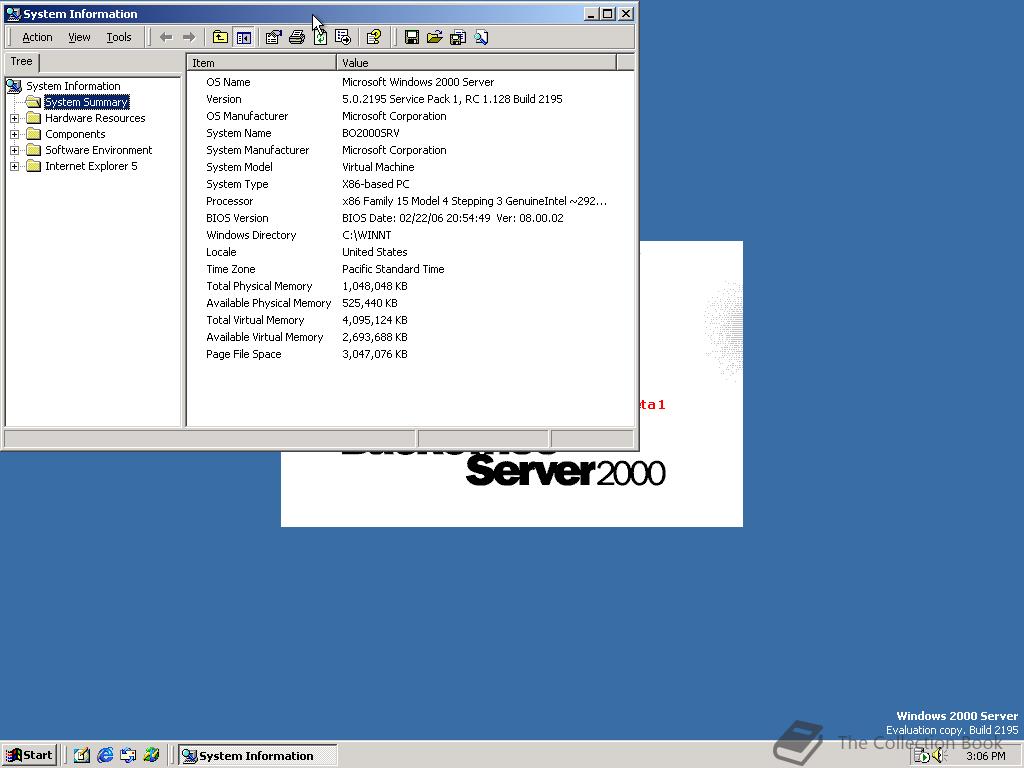Click the Available Virtual Memory item
This screenshot has width=1024, height=768.
tap(264, 337)
